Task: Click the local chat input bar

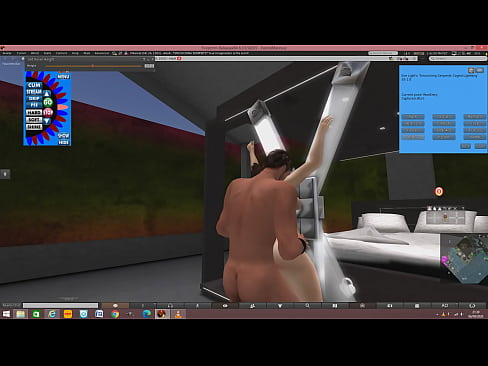Action: 60,305
